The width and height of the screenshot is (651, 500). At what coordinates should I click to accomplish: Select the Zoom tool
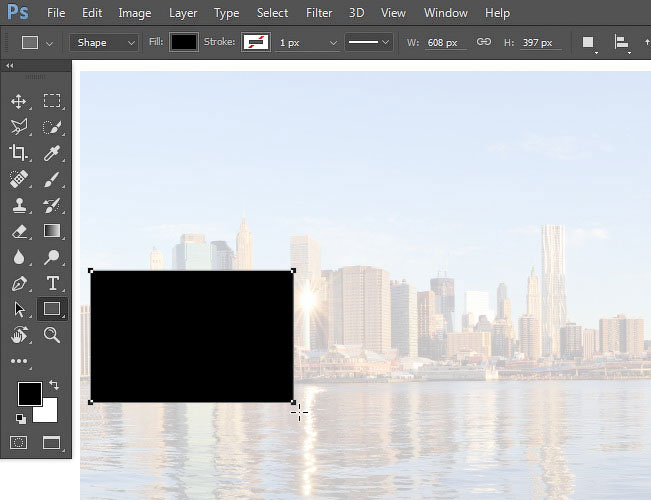click(52, 335)
